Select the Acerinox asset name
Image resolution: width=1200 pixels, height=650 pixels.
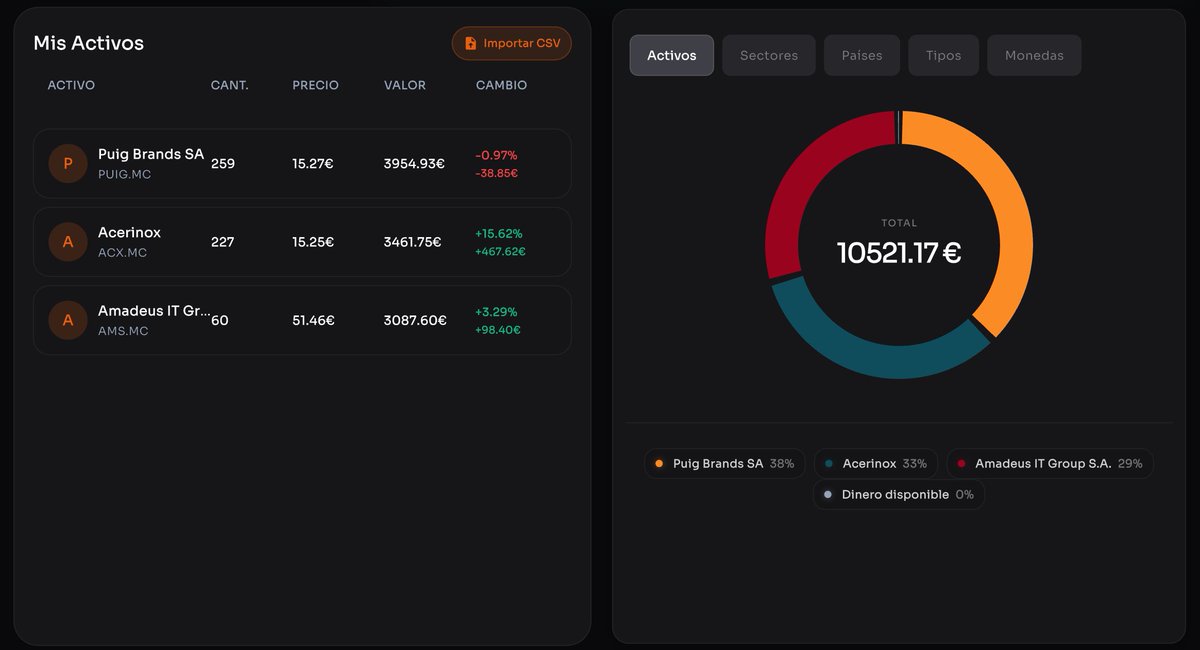click(129, 232)
